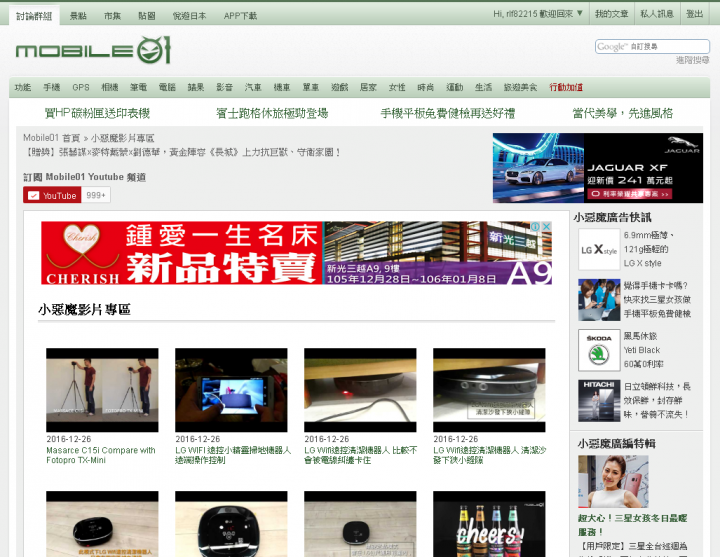
Task: Click the YouTube subscribe button
Action: (x=52, y=195)
